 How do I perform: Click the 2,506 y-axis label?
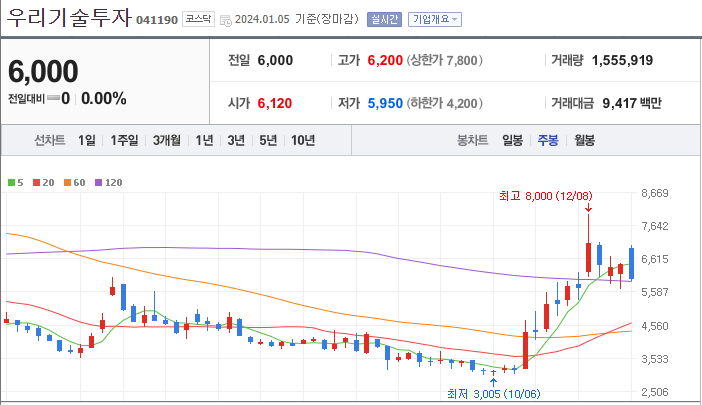tap(655, 392)
